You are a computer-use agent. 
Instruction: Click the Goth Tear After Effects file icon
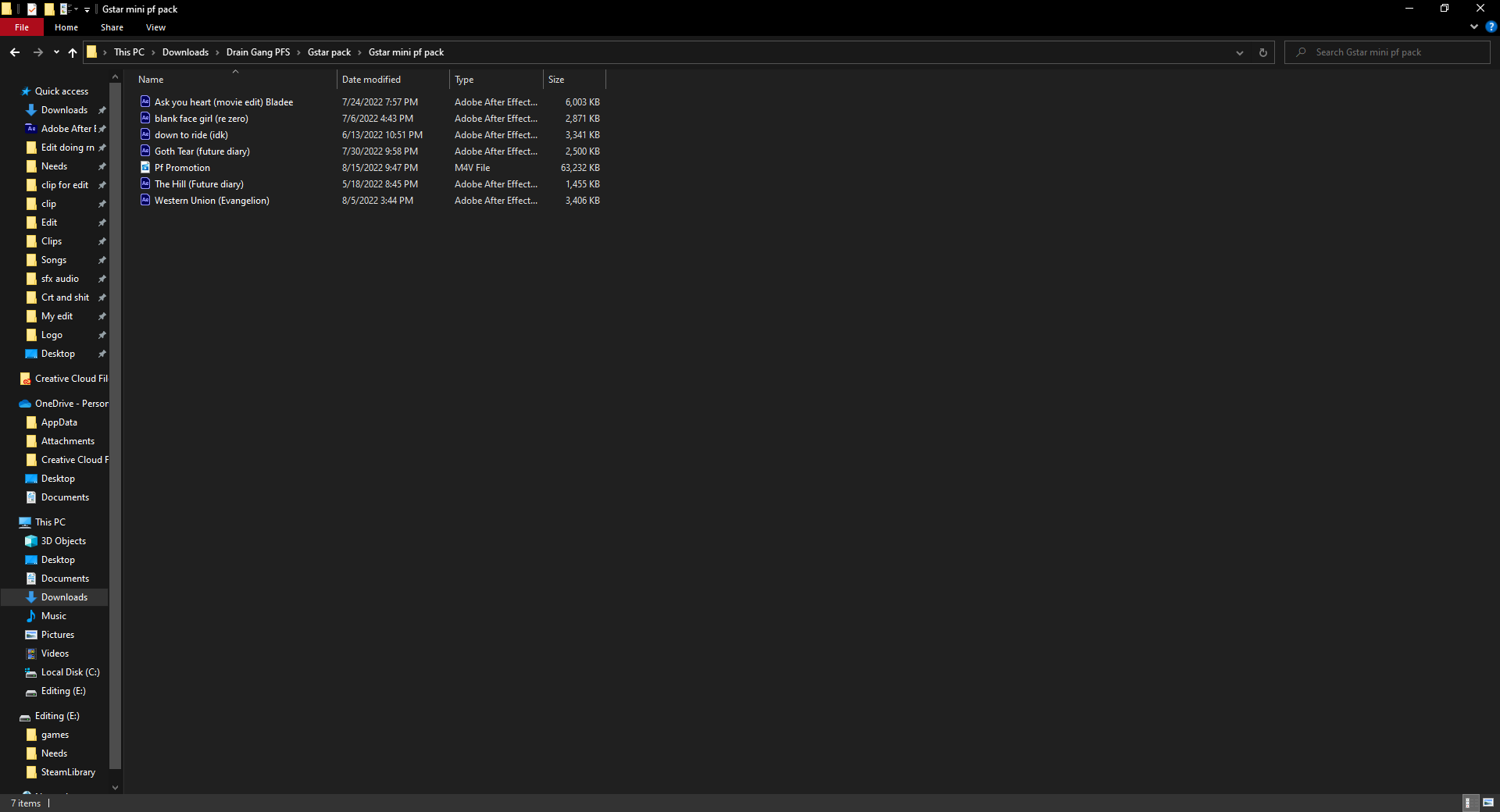tap(145, 151)
